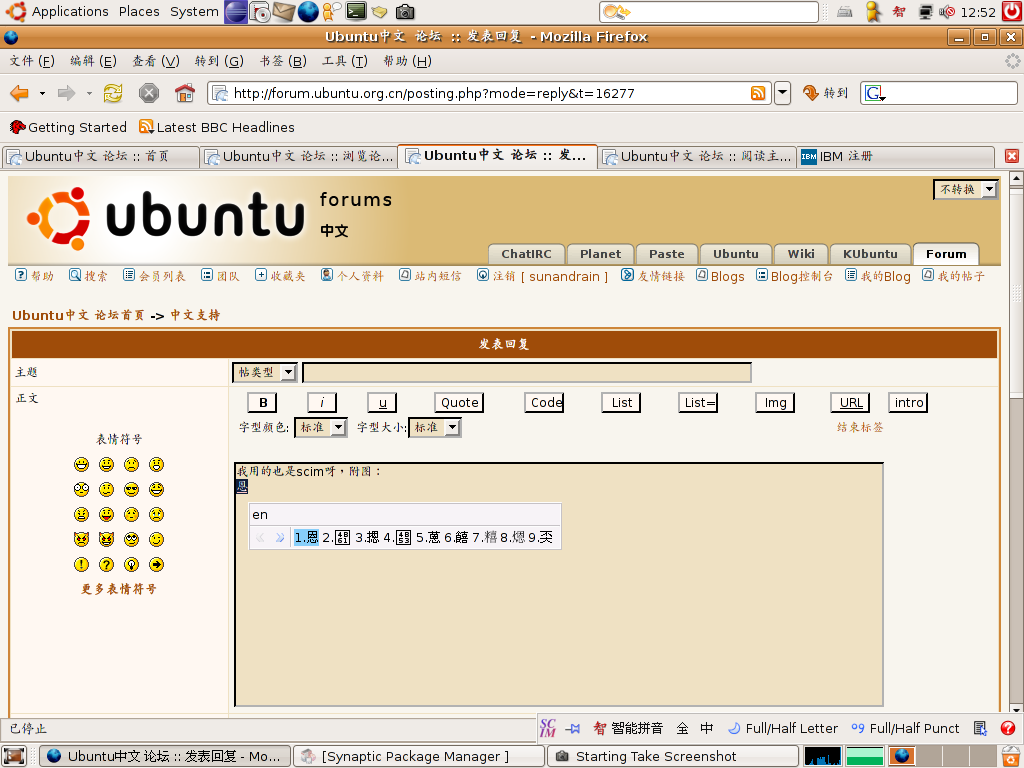Screen dimensions: 1024x768
Task: Open the Wiki site tab
Action: (801, 253)
